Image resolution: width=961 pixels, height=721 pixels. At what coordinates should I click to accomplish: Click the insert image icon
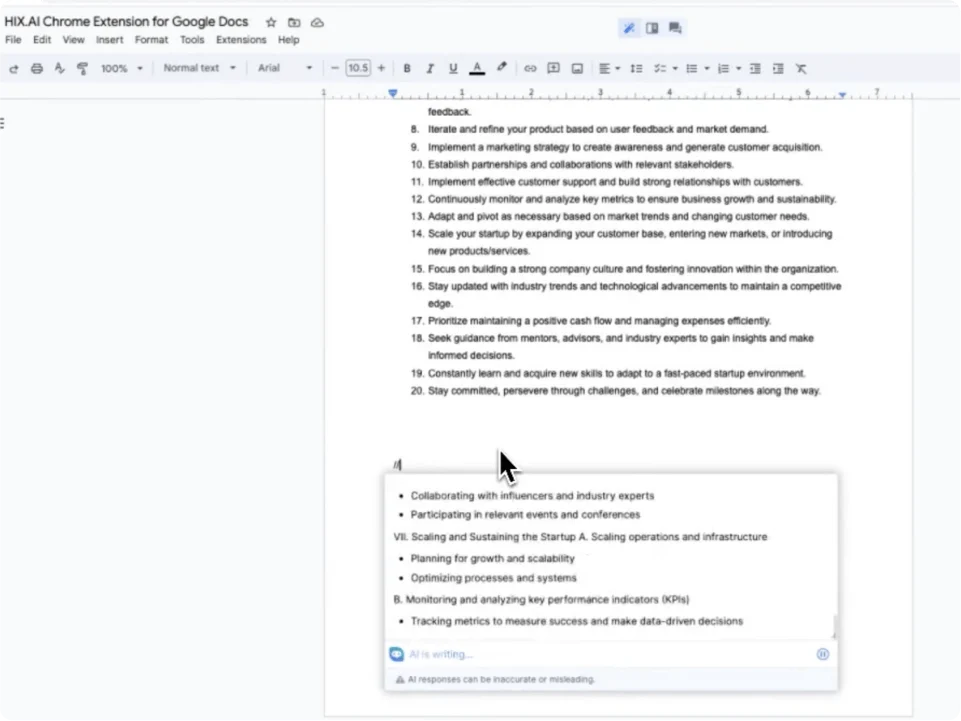577,68
